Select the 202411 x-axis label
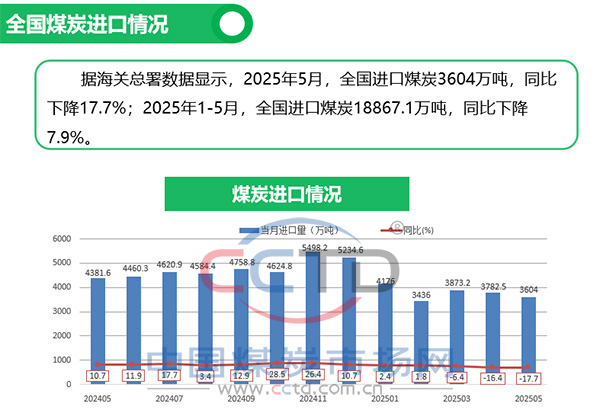Screen dimensions: 600x413 tap(313, 398)
